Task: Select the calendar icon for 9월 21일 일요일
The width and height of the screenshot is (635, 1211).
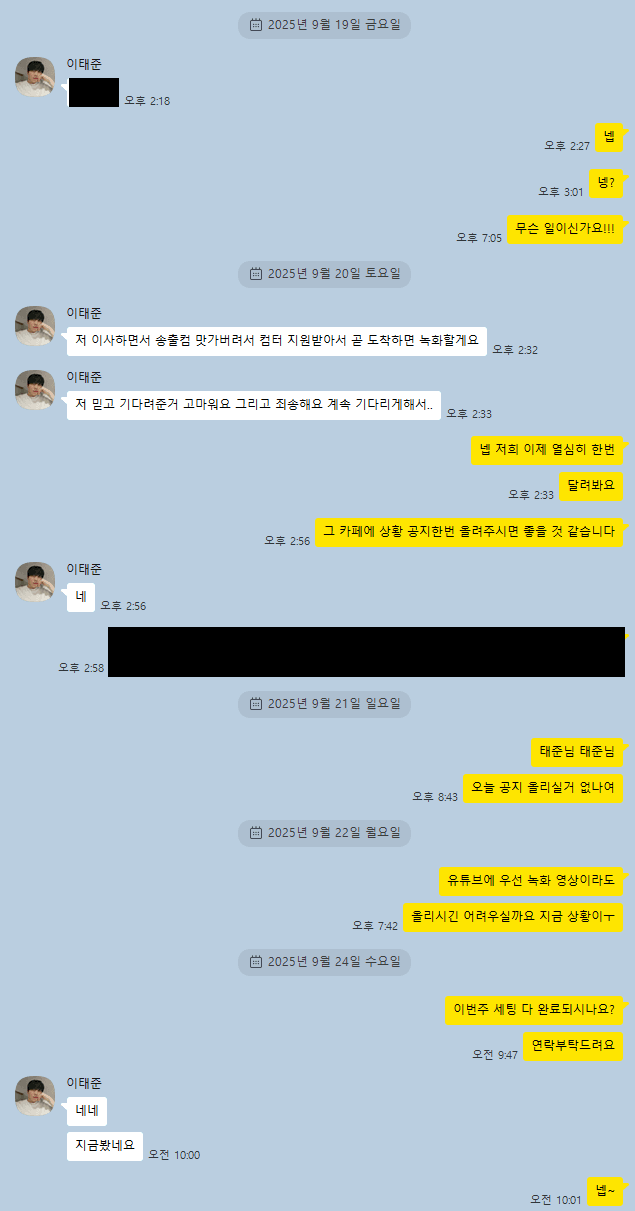Action: [256, 704]
